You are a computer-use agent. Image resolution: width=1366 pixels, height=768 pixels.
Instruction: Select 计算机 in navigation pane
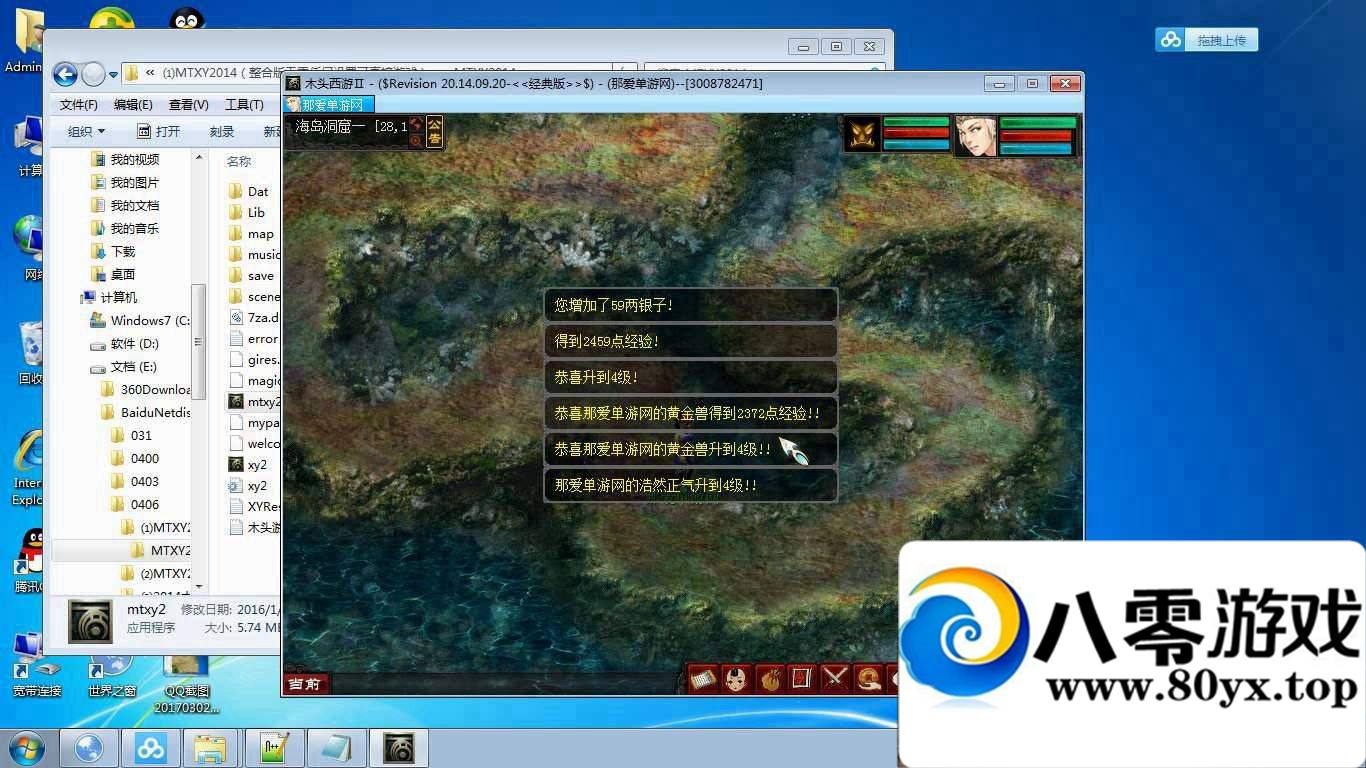(111, 297)
